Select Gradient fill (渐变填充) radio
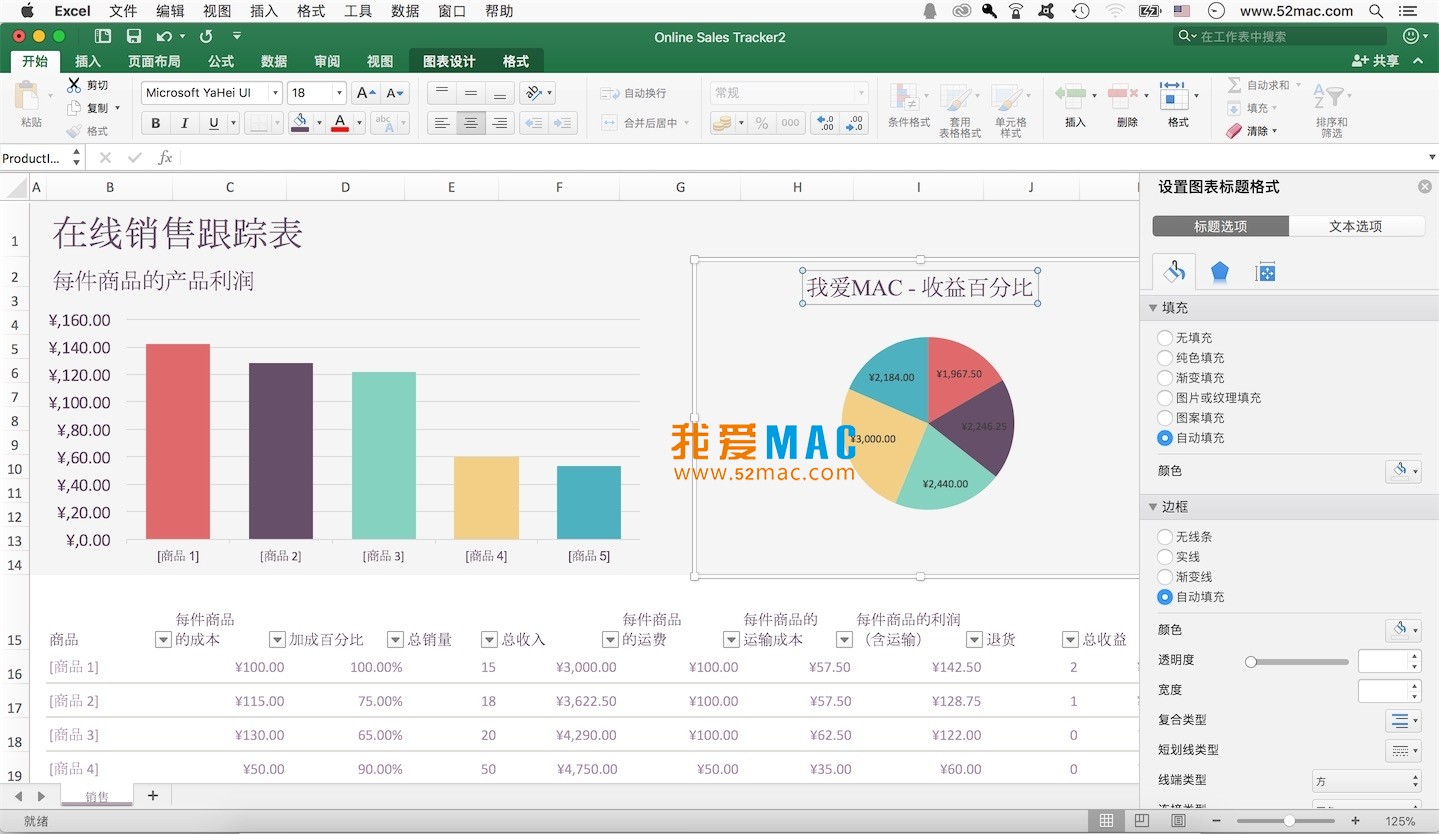The image size is (1439, 834). [1165, 378]
